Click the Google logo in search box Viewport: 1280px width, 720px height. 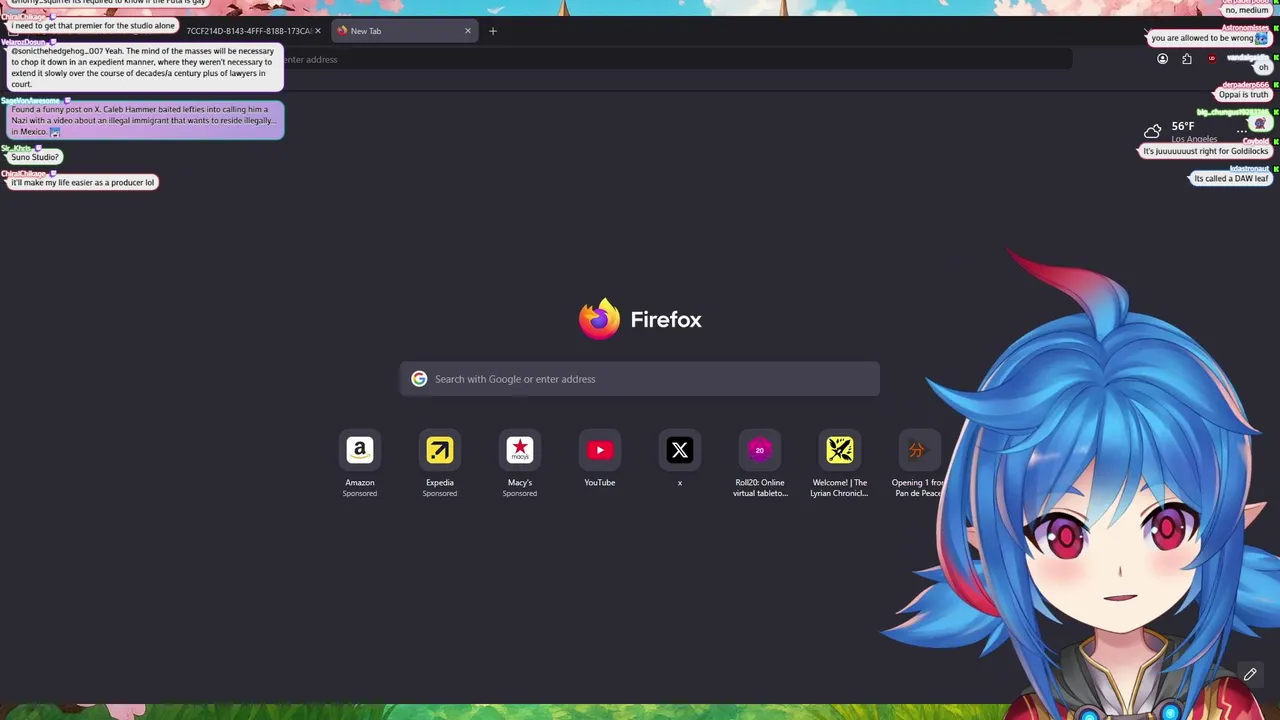pyautogui.click(x=419, y=379)
